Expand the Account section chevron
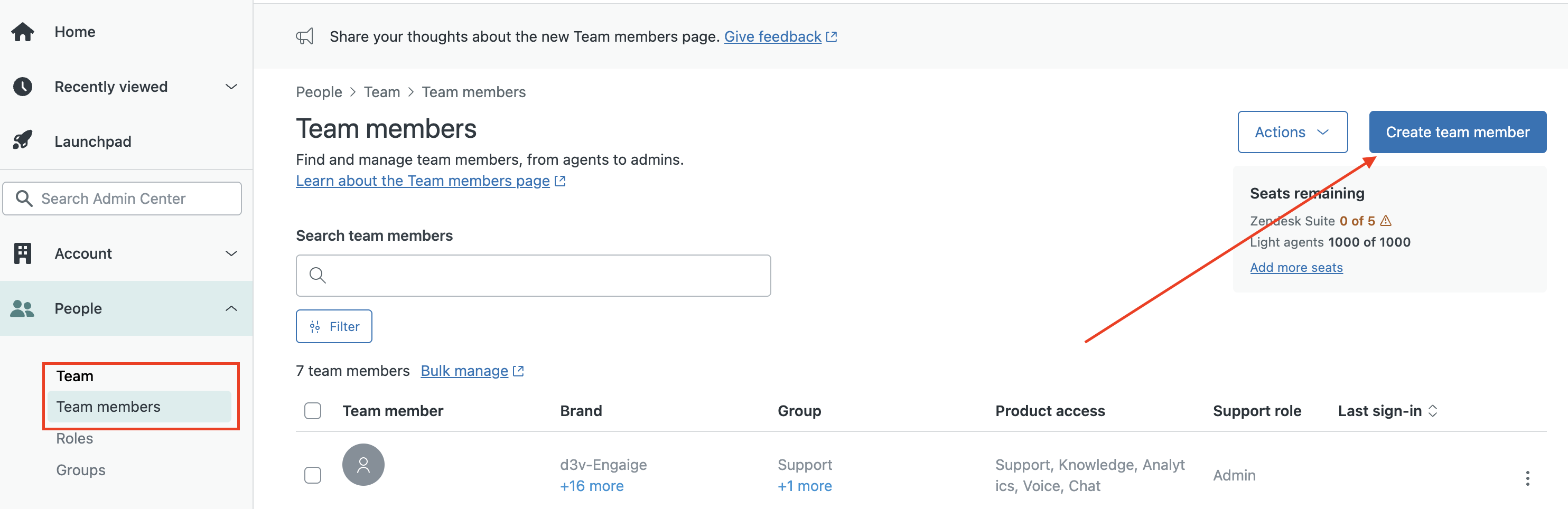 pos(231,253)
